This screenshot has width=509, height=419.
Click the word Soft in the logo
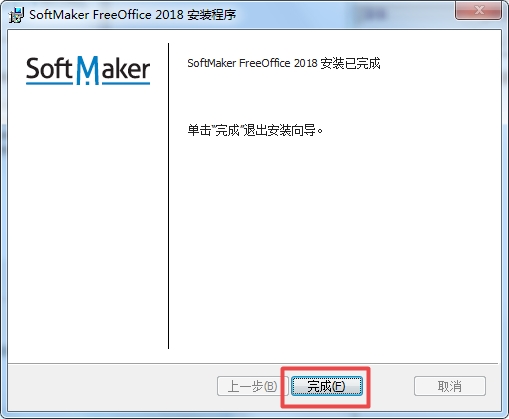[x=49, y=69]
